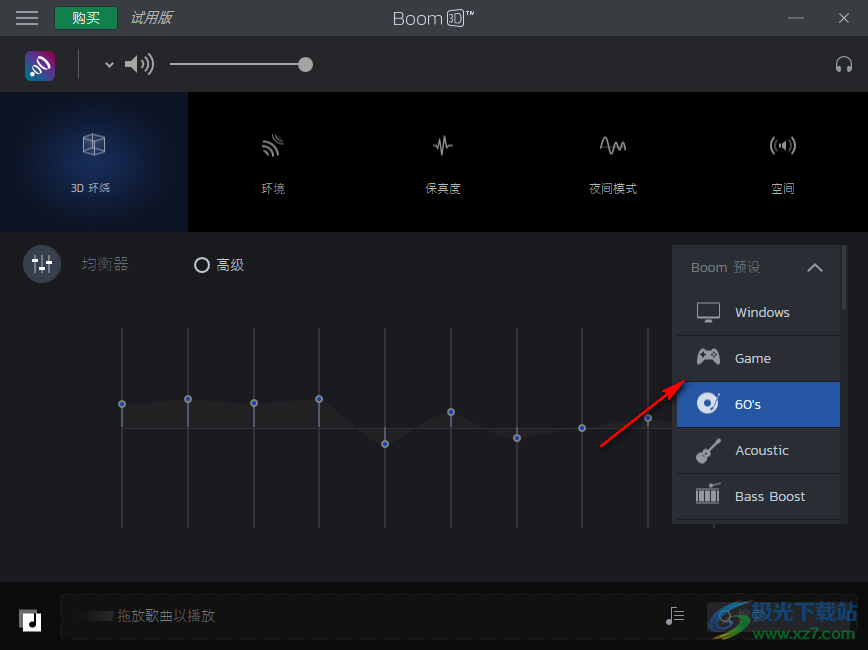Toggle the equalizer on/off button
Viewport: 868px width, 650px height.
[x=42, y=264]
